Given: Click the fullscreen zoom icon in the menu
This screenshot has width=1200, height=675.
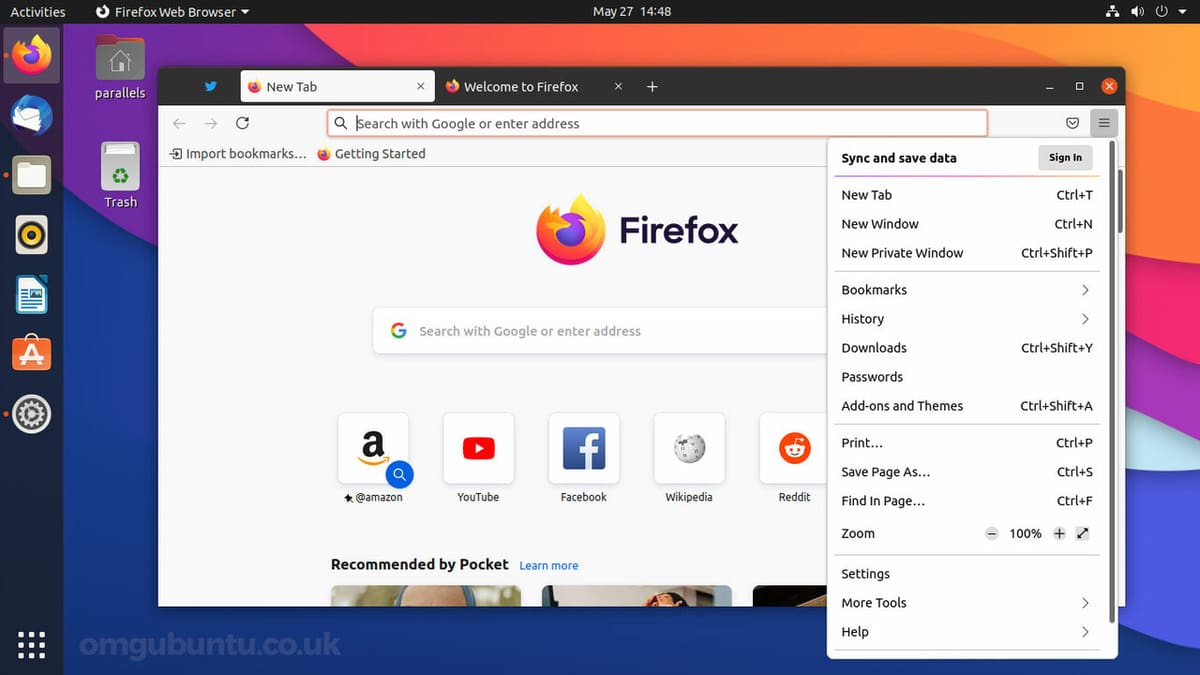Looking at the screenshot, I should (x=1083, y=533).
